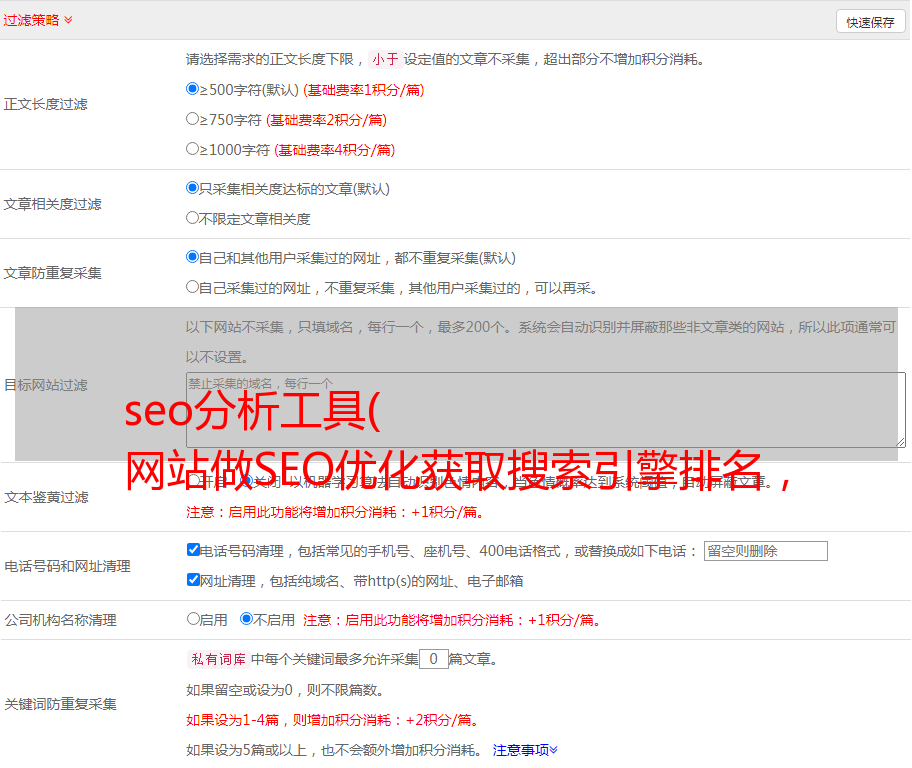
Task: Enable 公司机构名称清理 with 启用 radio
Action: click(193, 619)
